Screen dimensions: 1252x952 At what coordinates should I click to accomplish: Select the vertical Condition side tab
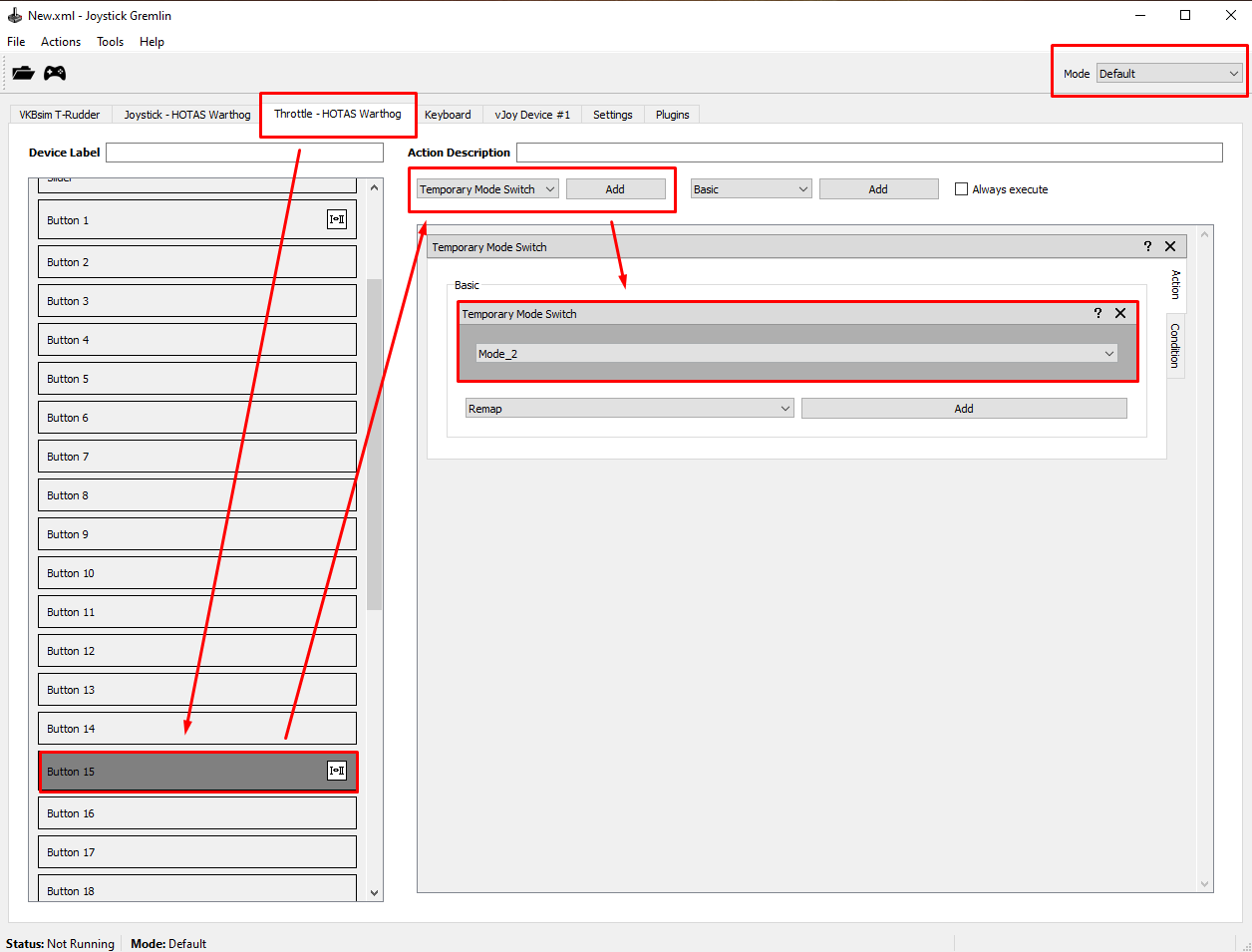click(1175, 346)
